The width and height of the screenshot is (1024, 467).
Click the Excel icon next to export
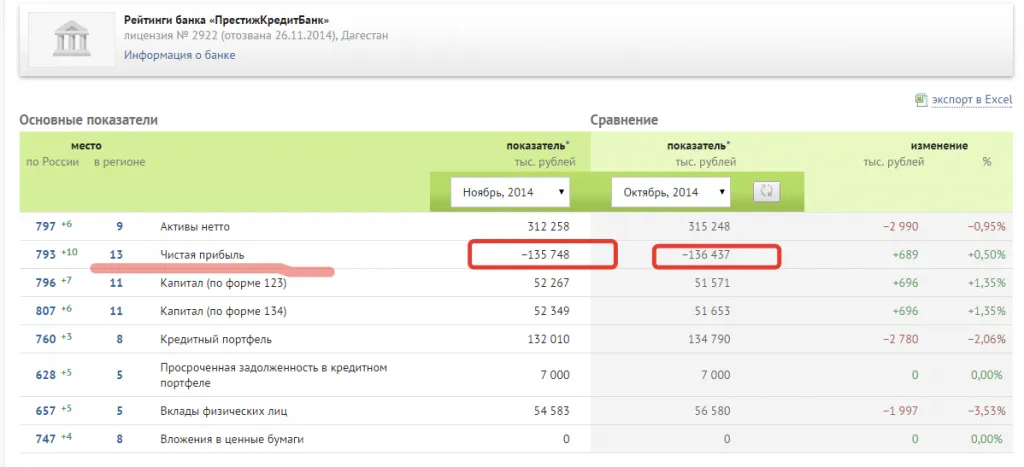(921, 100)
